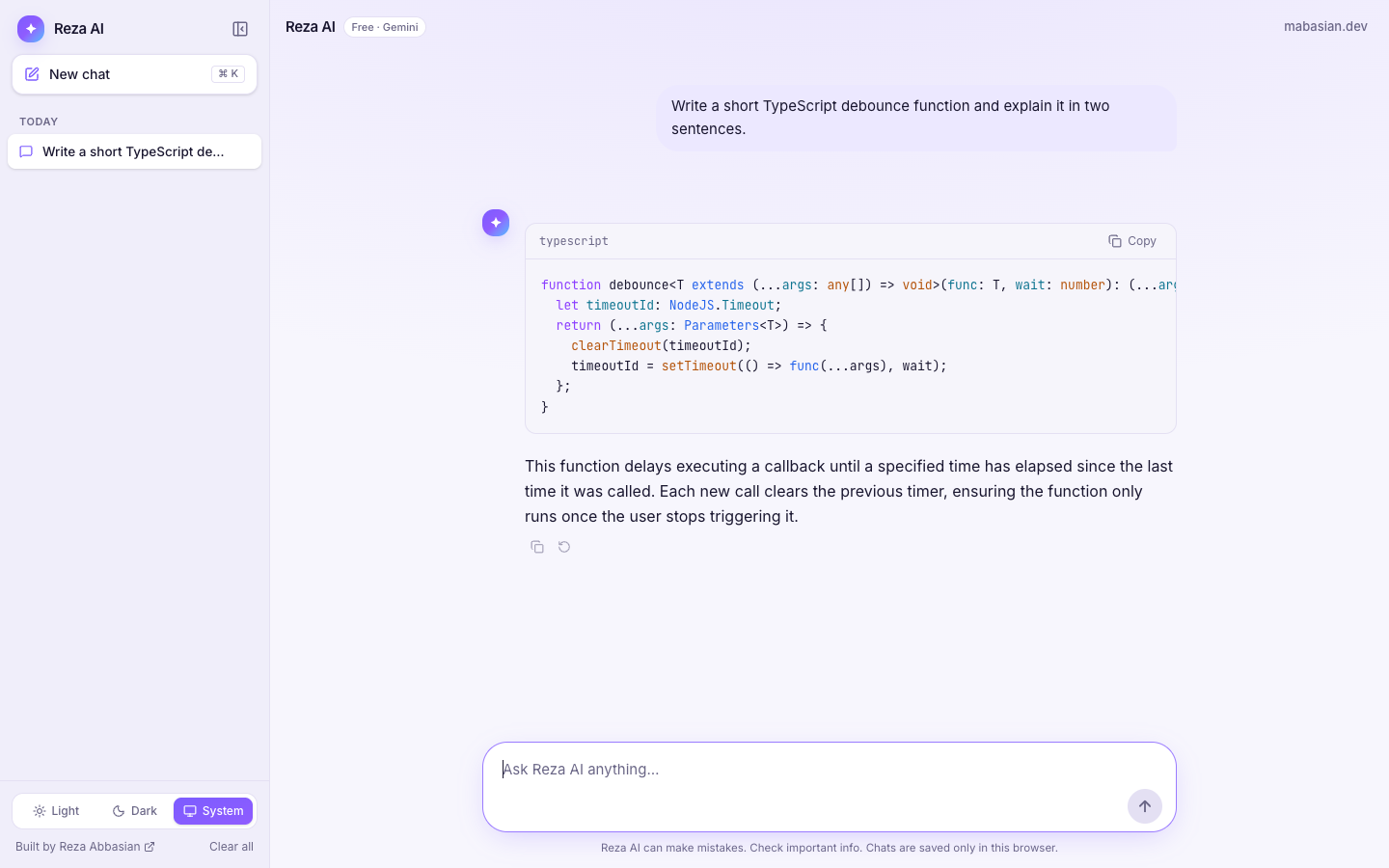Copy the assistant's response message

pyautogui.click(x=537, y=547)
